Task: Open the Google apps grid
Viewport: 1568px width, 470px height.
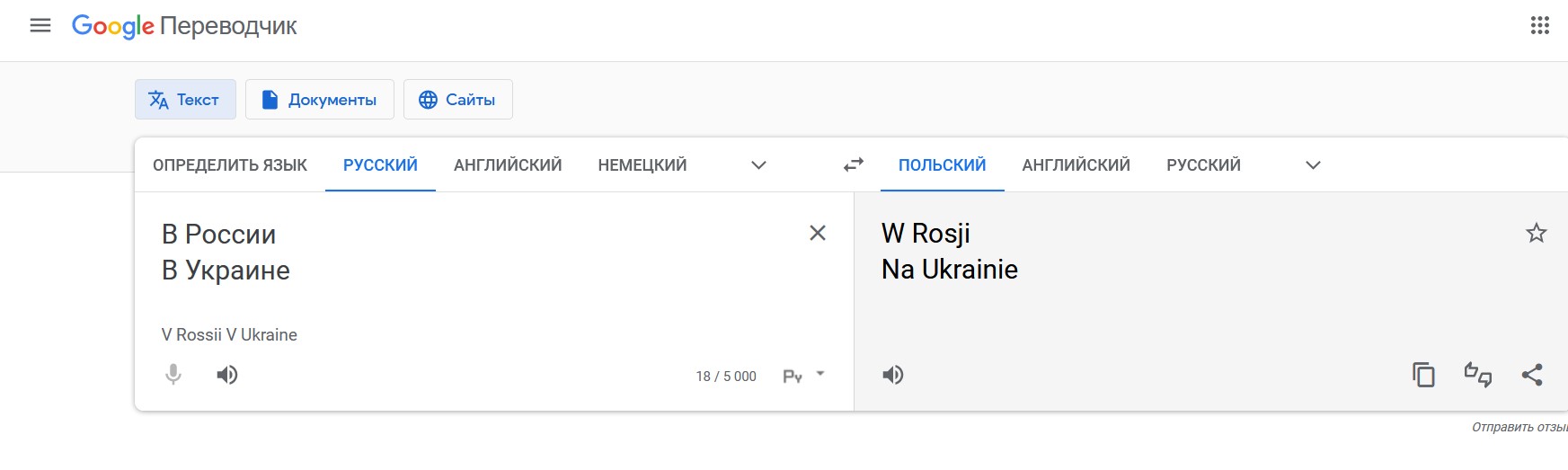Action: 1539,25
